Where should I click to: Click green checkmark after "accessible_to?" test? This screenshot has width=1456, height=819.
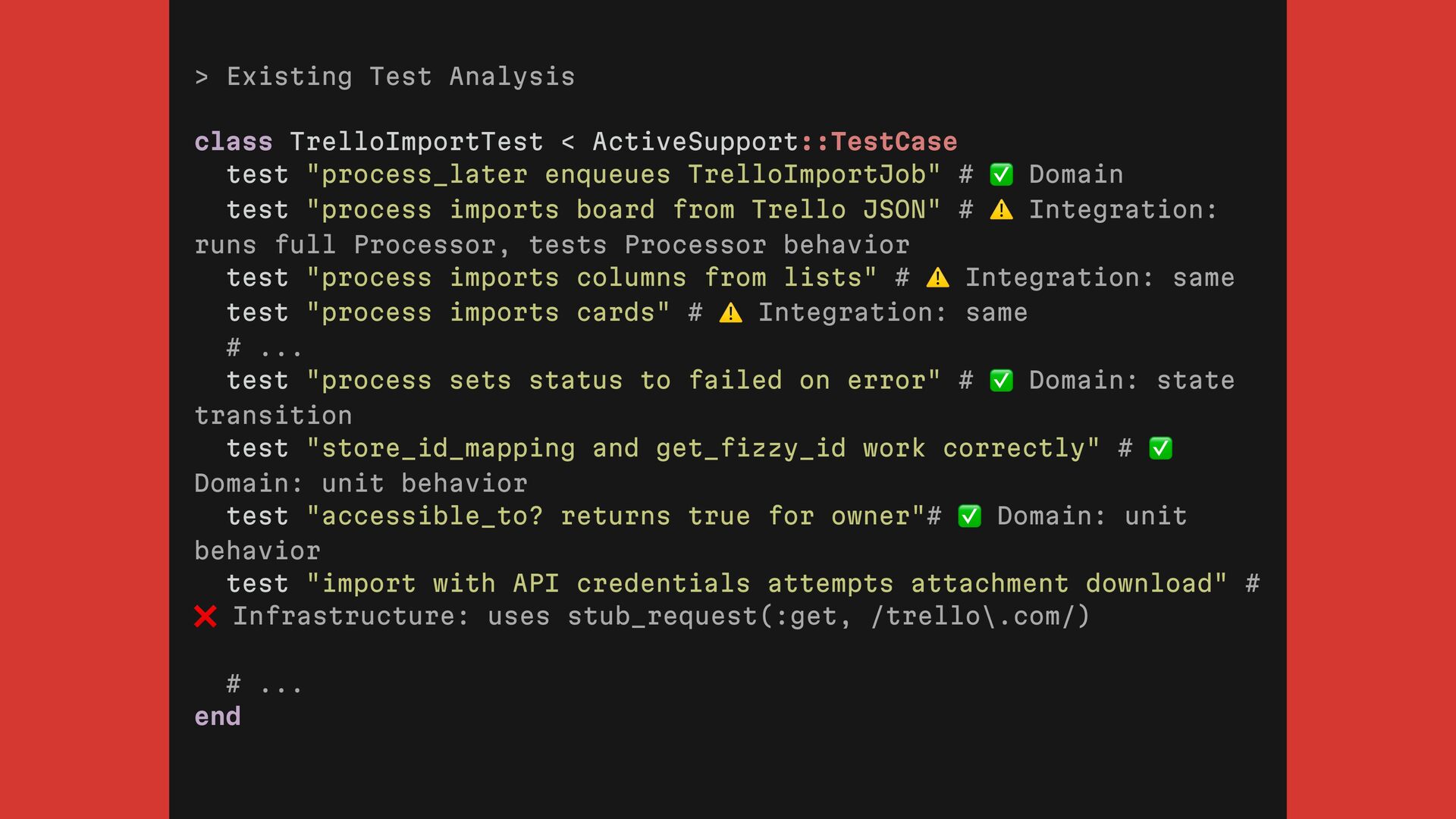tap(969, 516)
